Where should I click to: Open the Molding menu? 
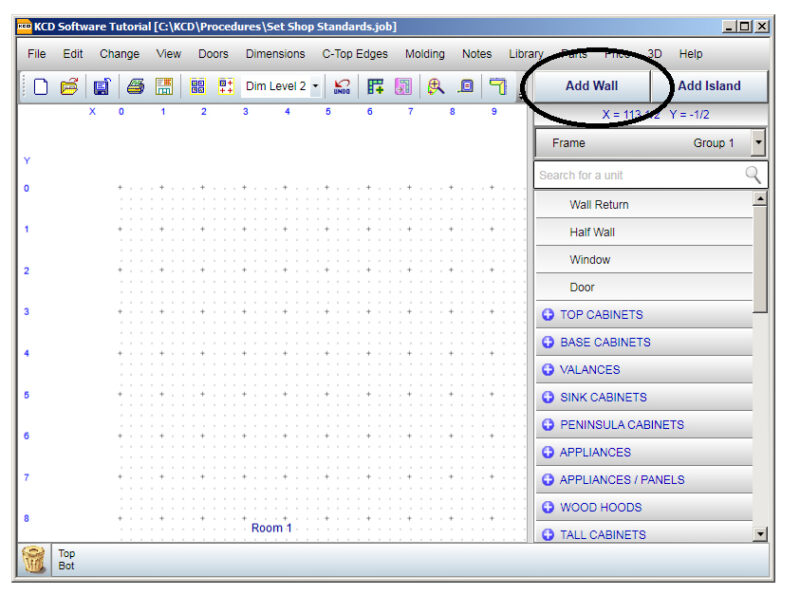click(x=425, y=54)
